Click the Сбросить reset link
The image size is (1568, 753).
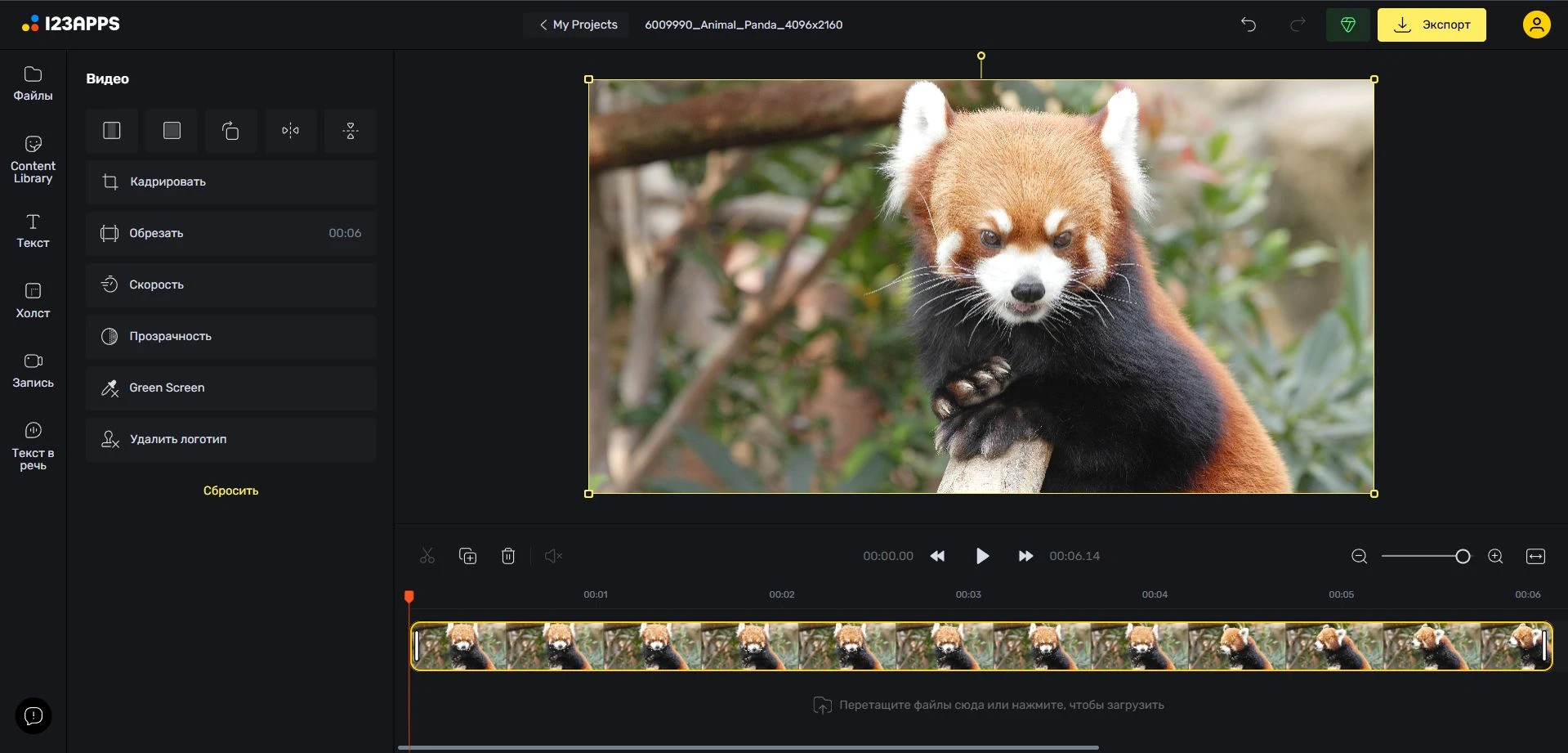point(230,491)
